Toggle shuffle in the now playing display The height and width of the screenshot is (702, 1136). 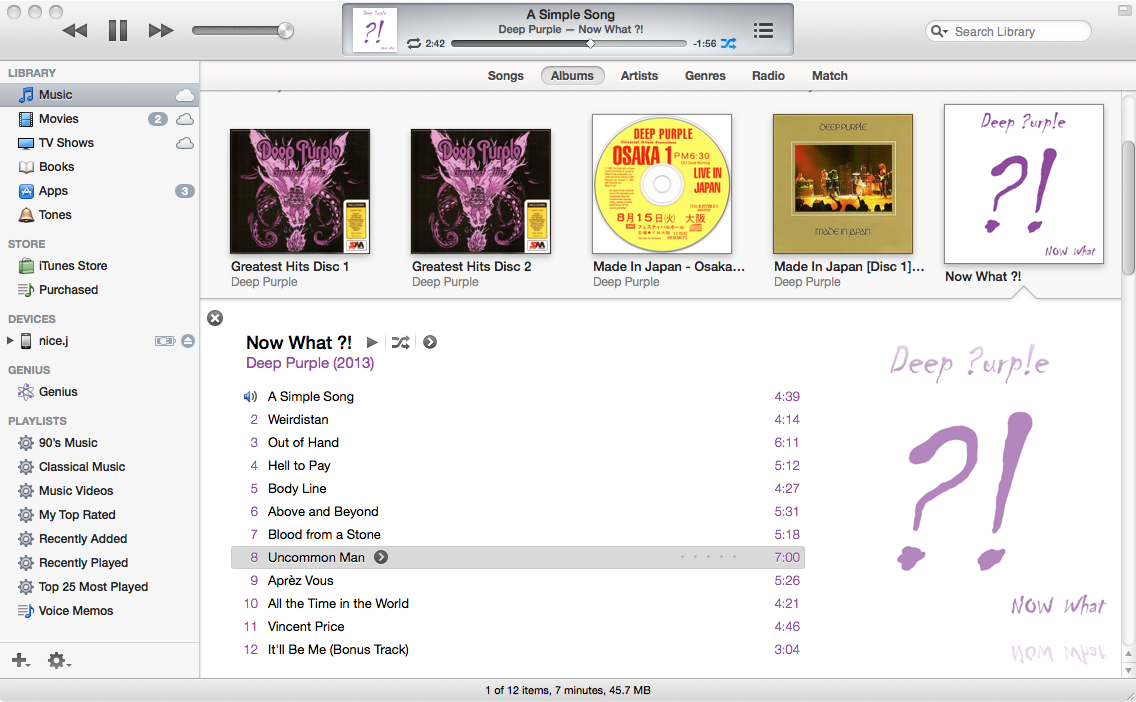click(x=728, y=43)
